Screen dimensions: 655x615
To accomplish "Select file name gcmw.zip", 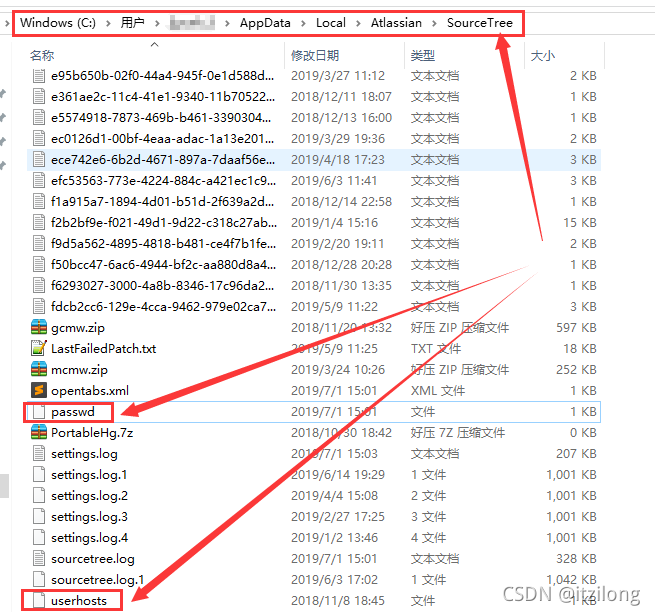I will (78, 328).
